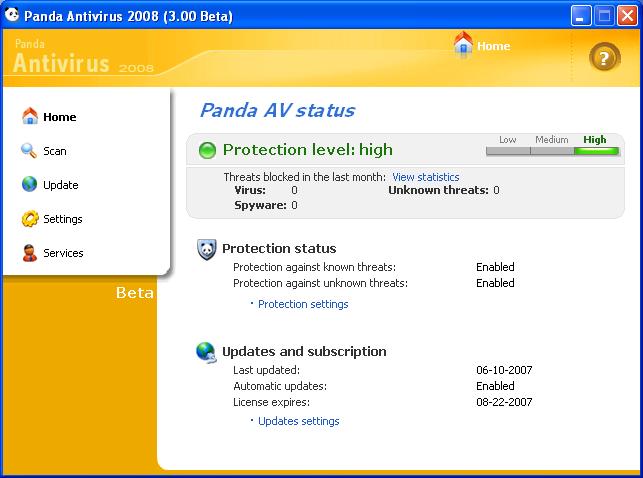This screenshot has width=643, height=478.
Task: Click the Update globe icon
Action: pyautogui.click(x=30, y=184)
